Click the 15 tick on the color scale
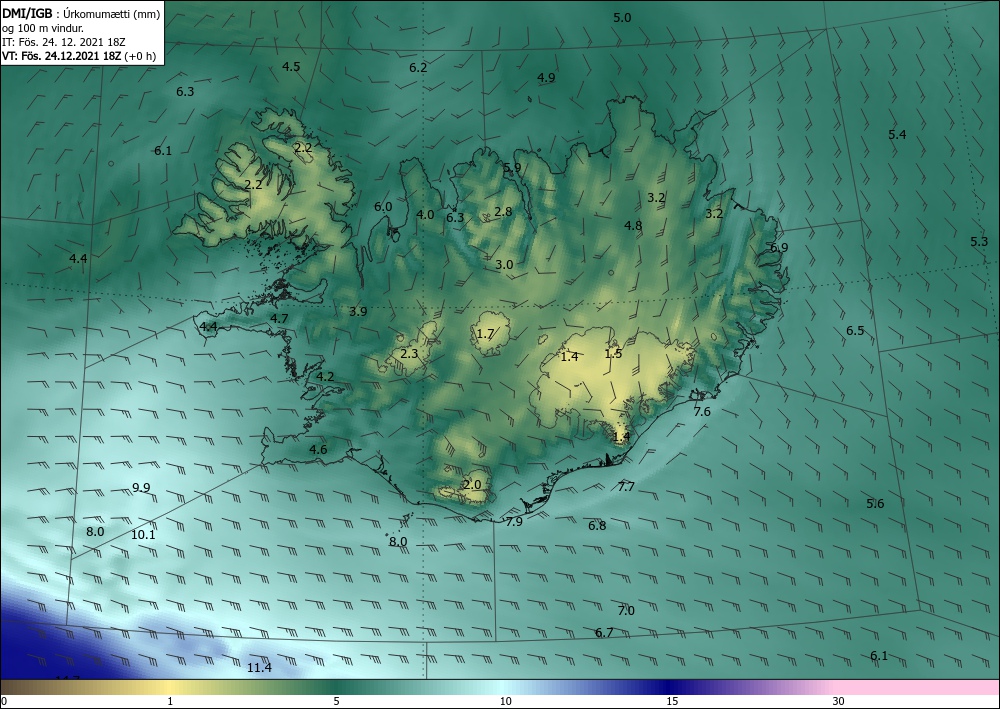The height and width of the screenshot is (709, 1000). tap(672, 702)
